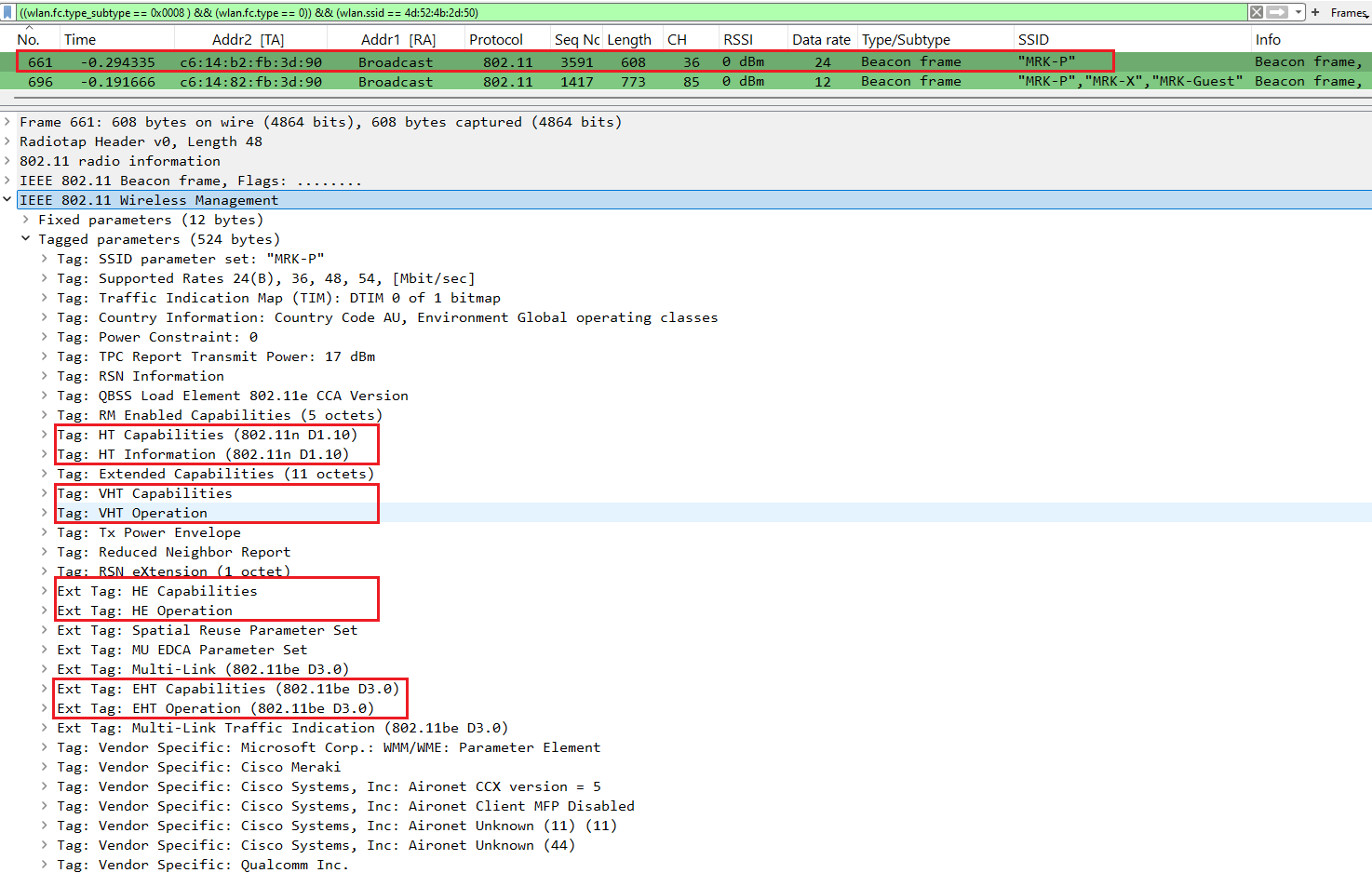Collapse the Tagged parameters (524 bytes) node

point(26,239)
